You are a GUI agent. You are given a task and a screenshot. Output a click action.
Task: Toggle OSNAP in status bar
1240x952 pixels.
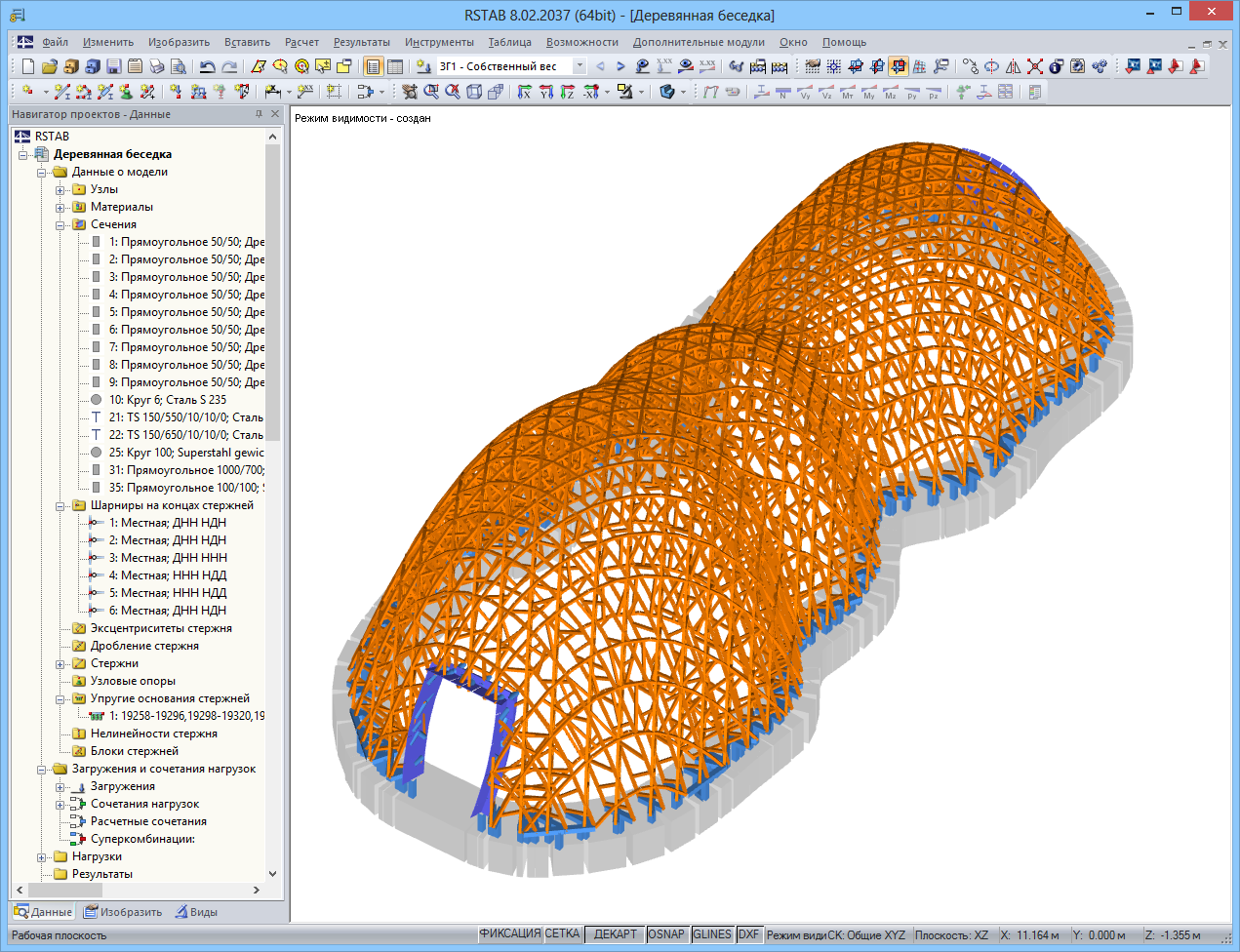pos(666,933)
